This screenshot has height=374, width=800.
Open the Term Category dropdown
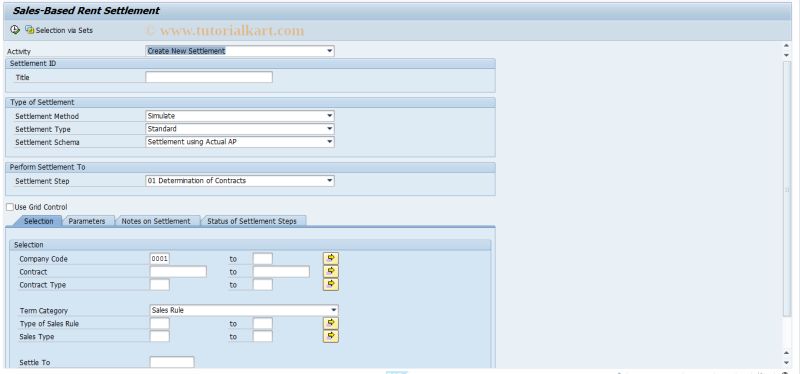point(333,310)
